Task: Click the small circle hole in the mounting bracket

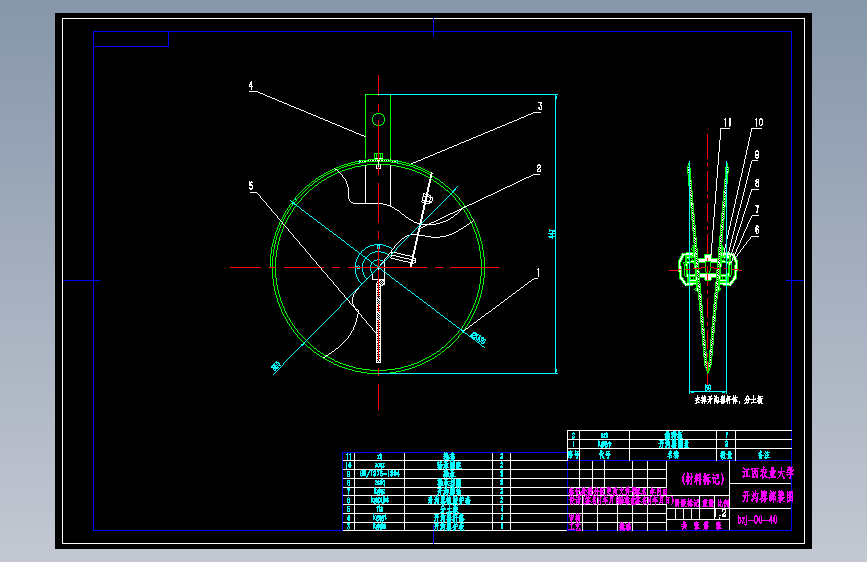Action: (x=378, y=119)
